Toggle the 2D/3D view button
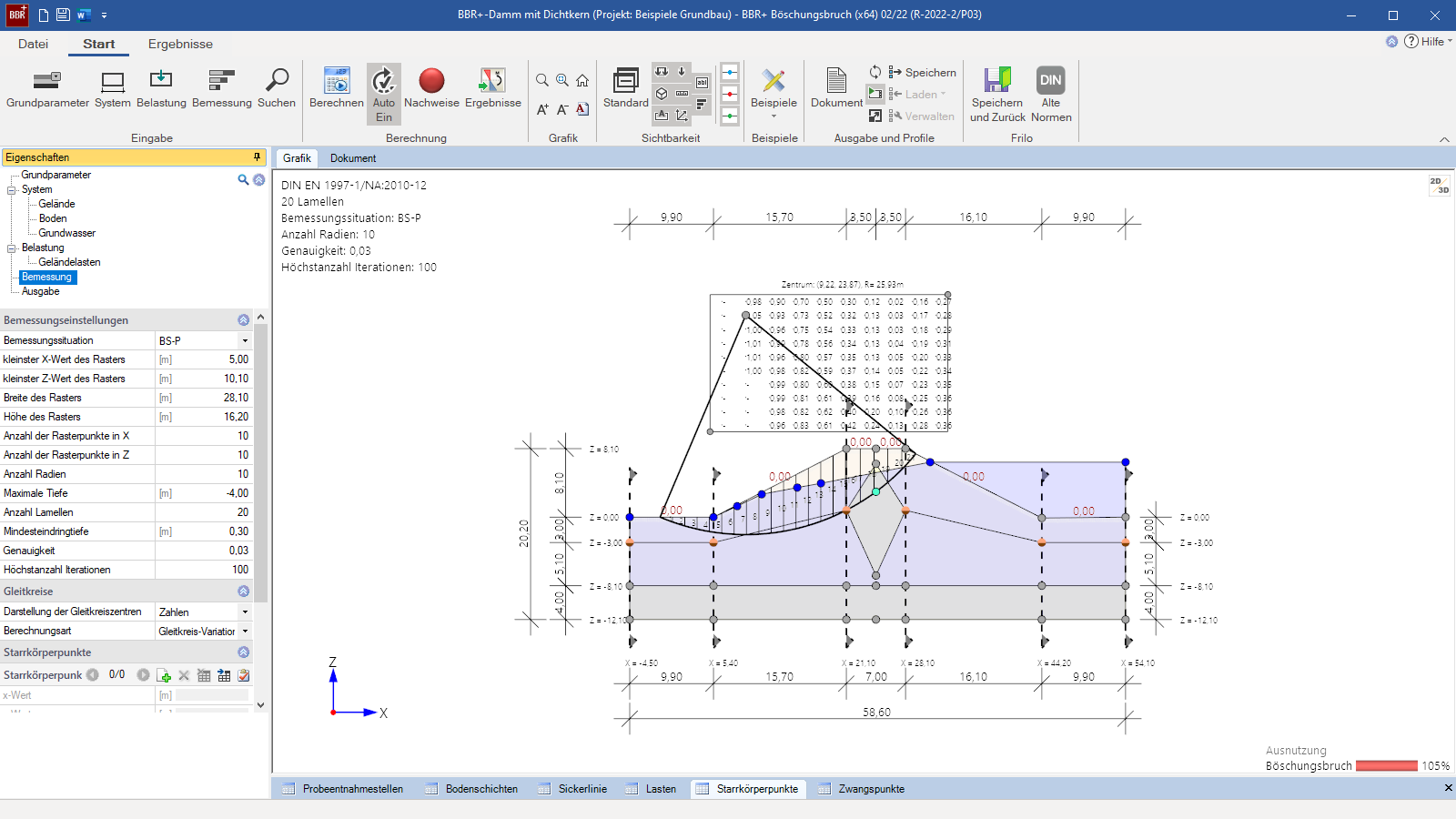This screenshot has height=819, width=1456. point(1439,186)
